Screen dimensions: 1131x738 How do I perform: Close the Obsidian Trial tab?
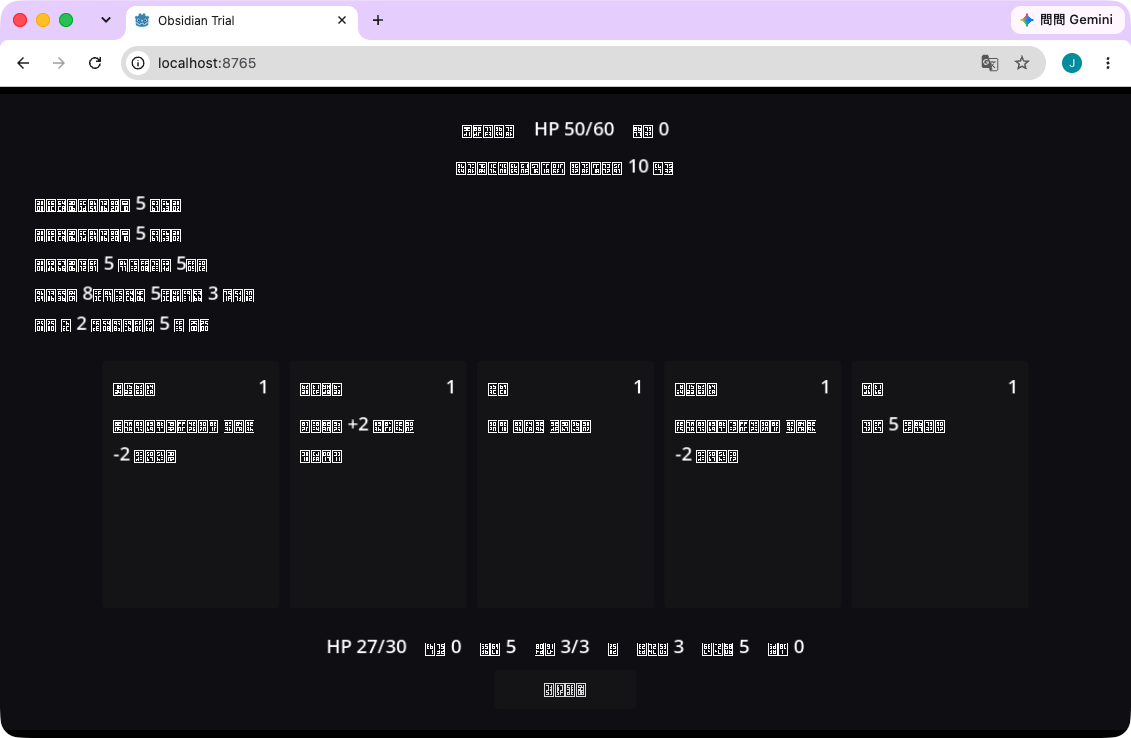[342, 20]
